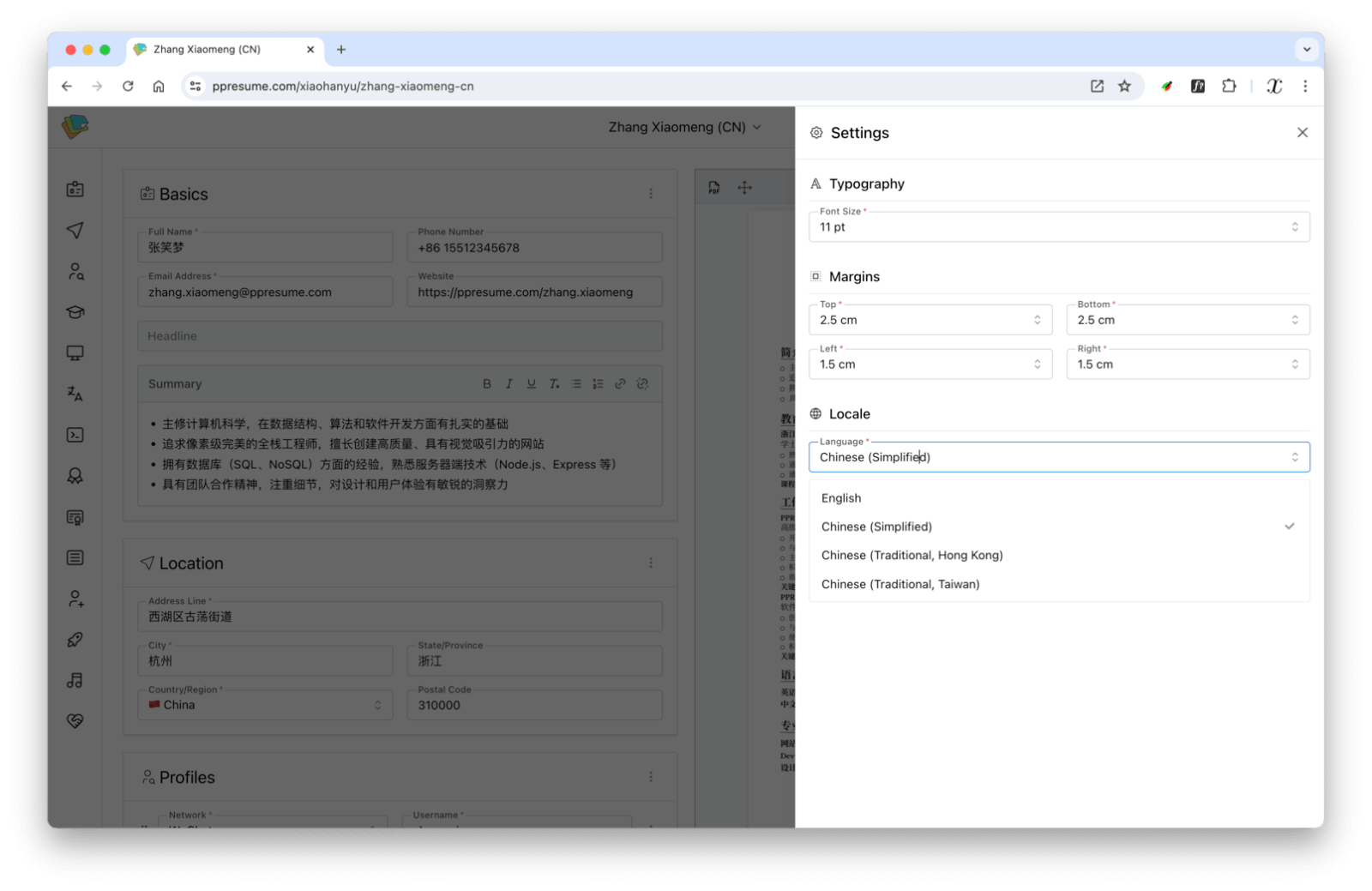Click the Location arrow sidebar icon
Screen dimensions: 1372x891
click(x=75, y=230)
